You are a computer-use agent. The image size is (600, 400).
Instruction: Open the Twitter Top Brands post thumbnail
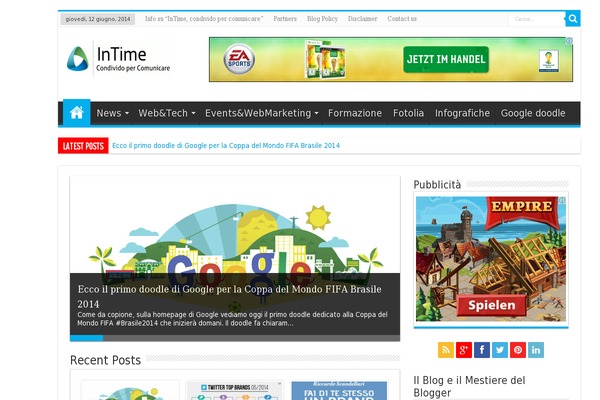[x=235, y=390]
